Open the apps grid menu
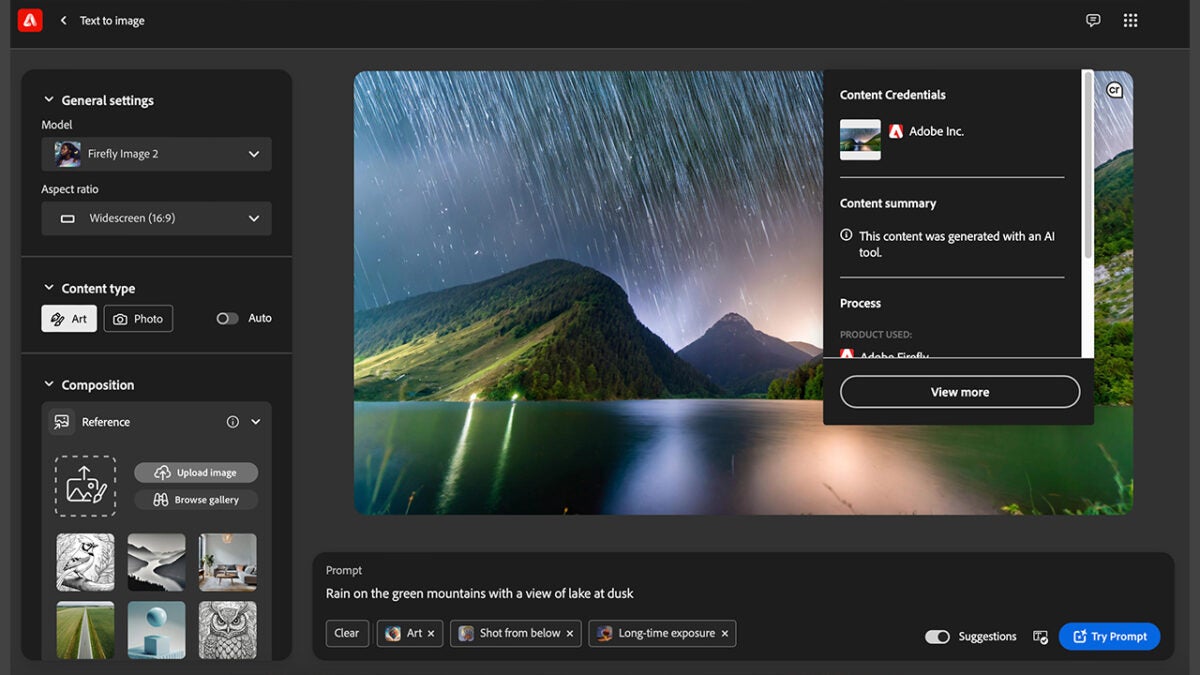Viewport: 1200px width, 675px height. (x=1130, y=20)
